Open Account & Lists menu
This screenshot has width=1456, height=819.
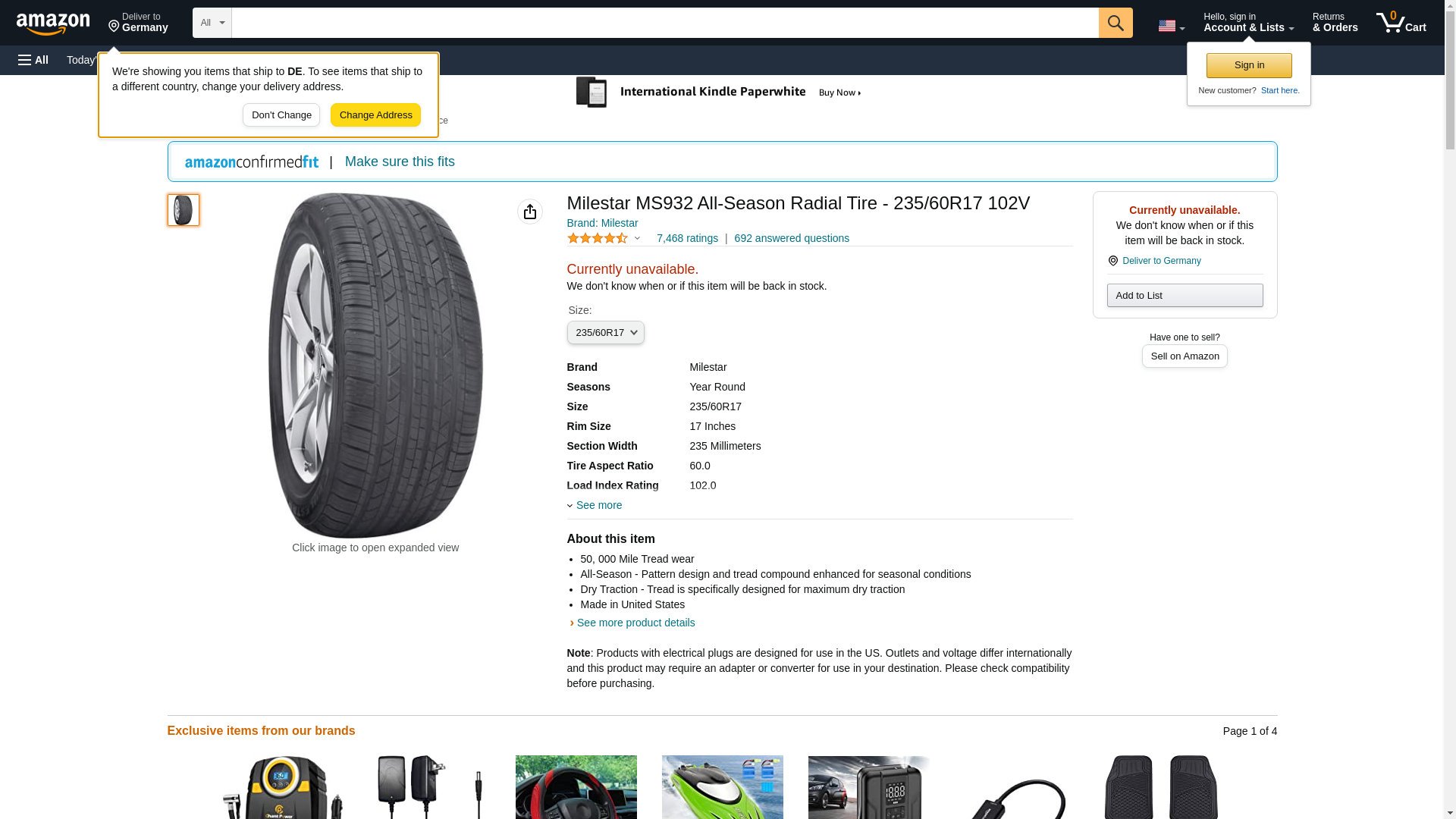(x=1248, y=23)
